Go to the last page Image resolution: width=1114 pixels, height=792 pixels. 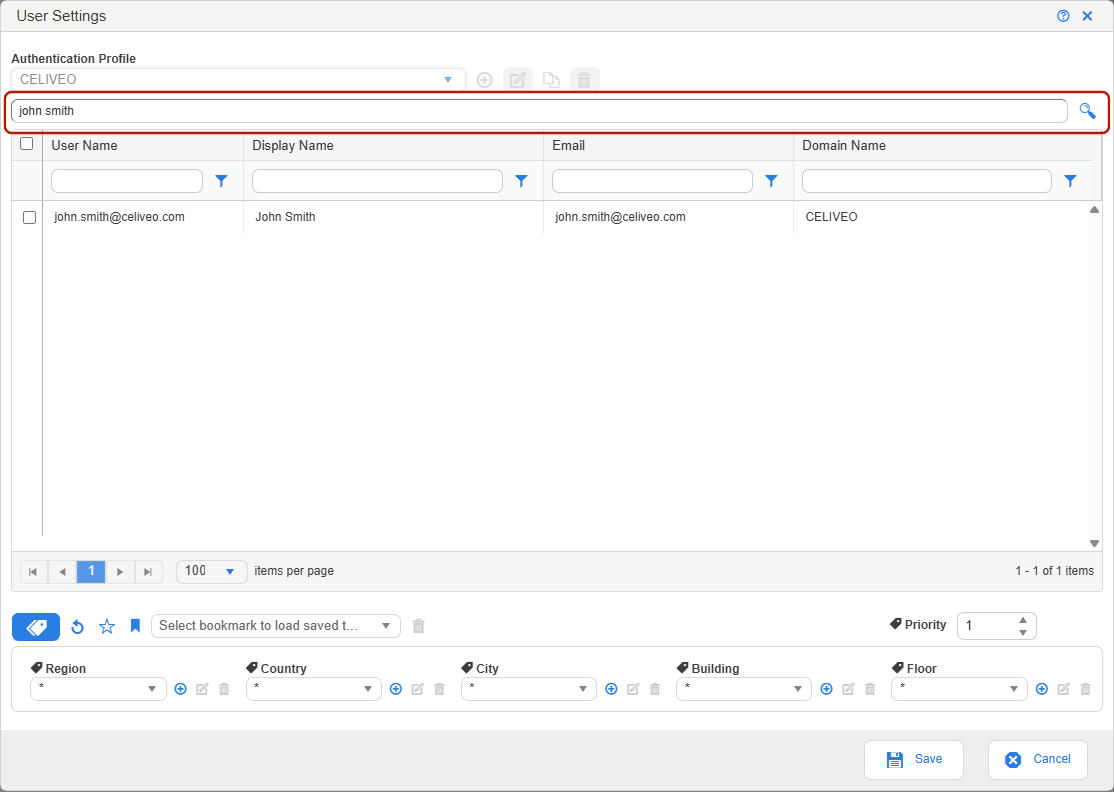[148, 572]
